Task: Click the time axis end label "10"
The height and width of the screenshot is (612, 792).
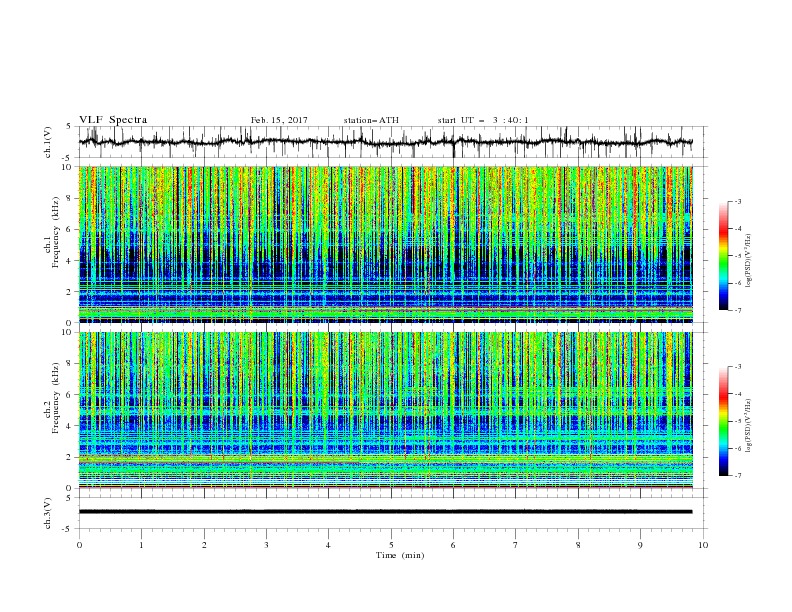Action: click(703, 545)
